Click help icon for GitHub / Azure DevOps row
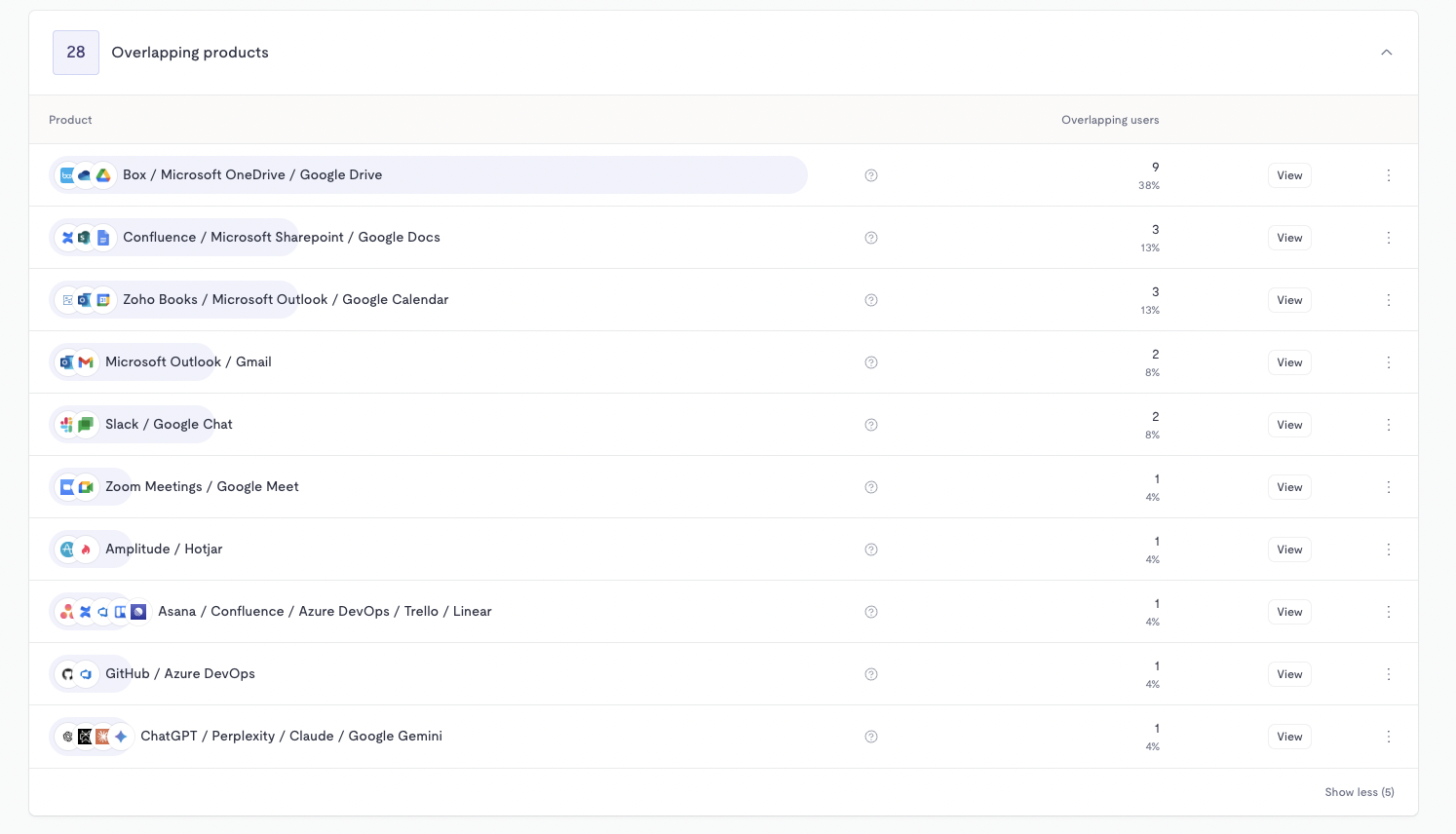Screen dimensions: 1456x834 click(871, 674)
